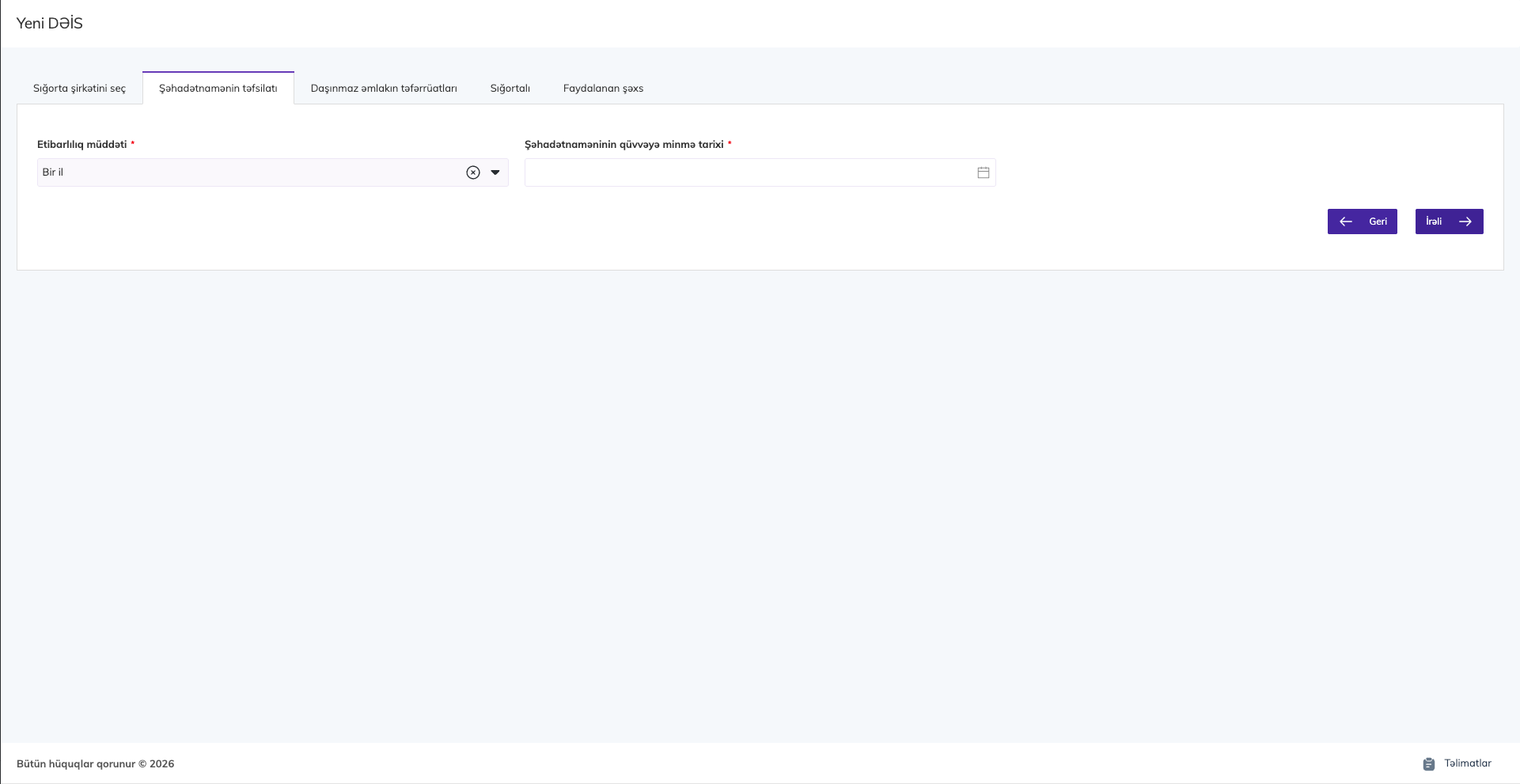Open Daşınmaz əmlakın təfərrüatları tab

click(x=384, y=89)
